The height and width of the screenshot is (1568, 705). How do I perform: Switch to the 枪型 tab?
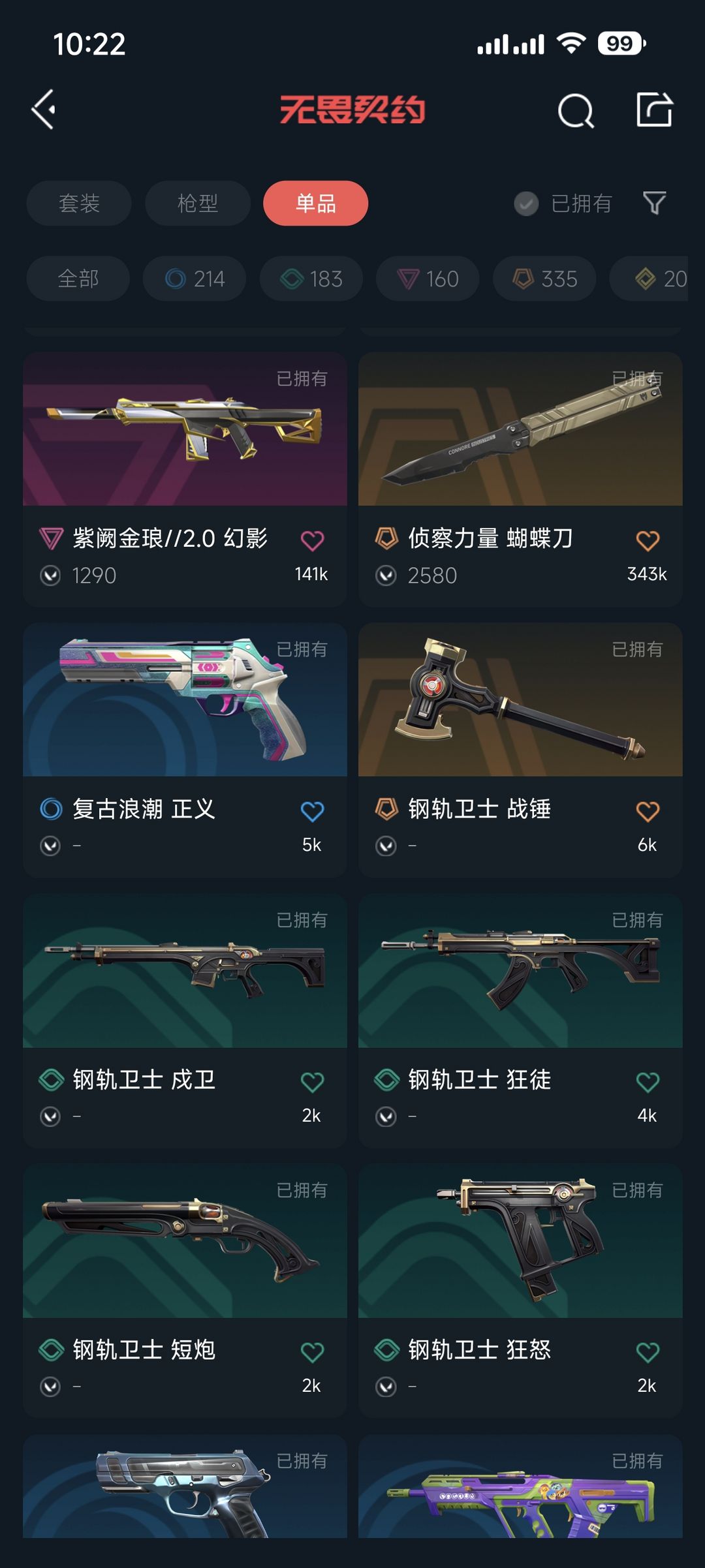(x=198, y=203)
